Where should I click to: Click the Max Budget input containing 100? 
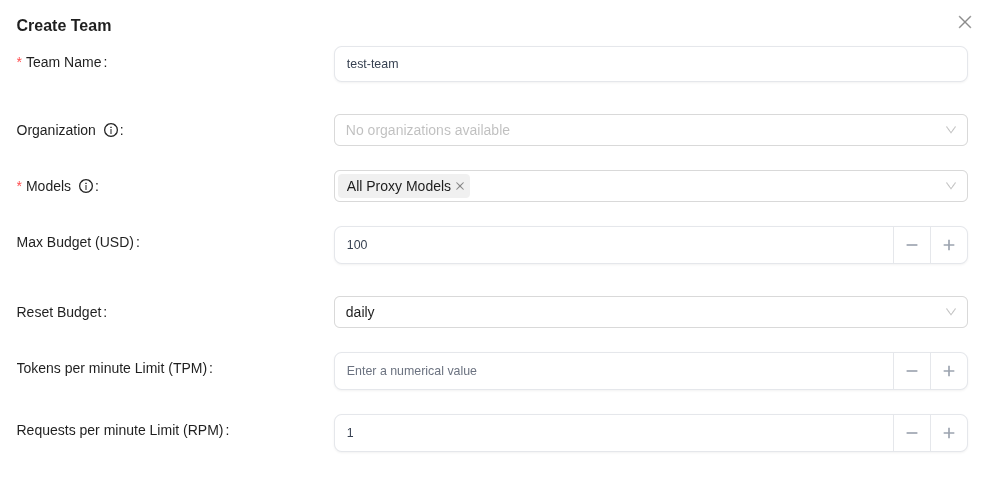[x=614, y=245]
